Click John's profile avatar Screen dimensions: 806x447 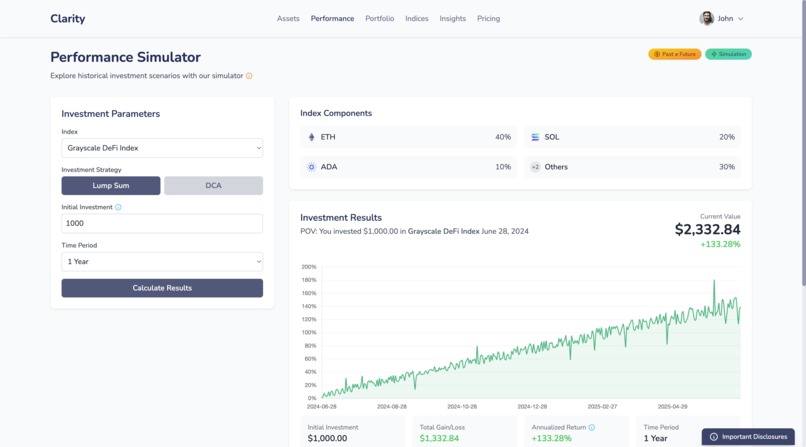coord(707,18)
